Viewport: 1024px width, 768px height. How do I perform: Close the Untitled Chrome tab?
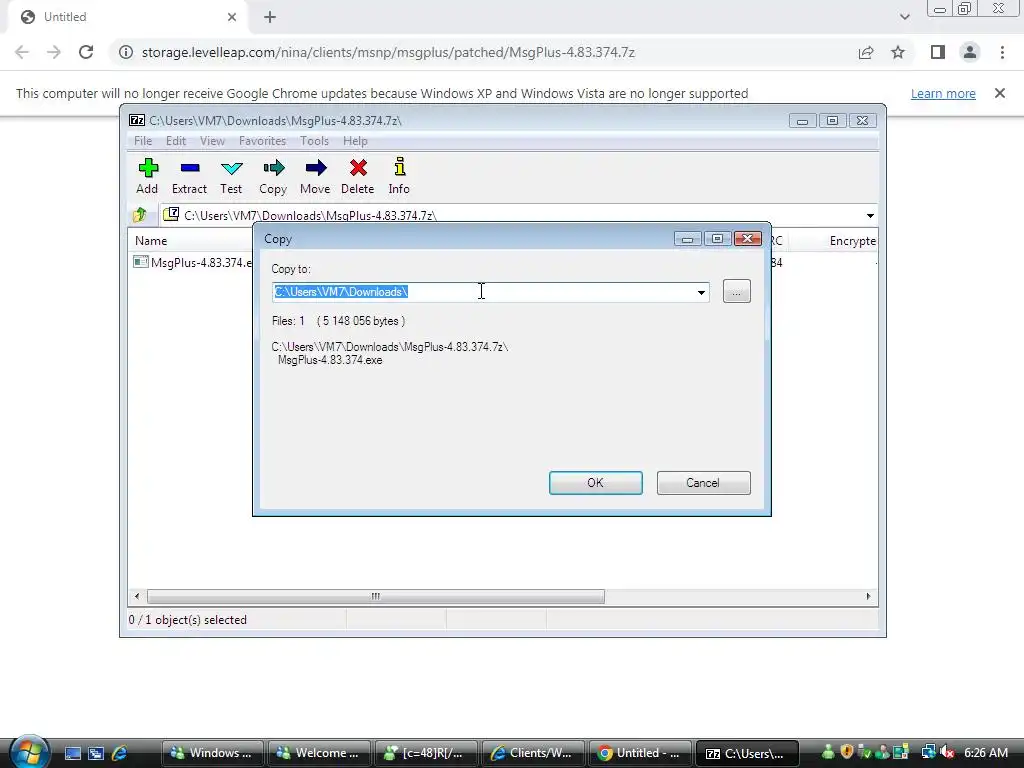pos(232,17)
